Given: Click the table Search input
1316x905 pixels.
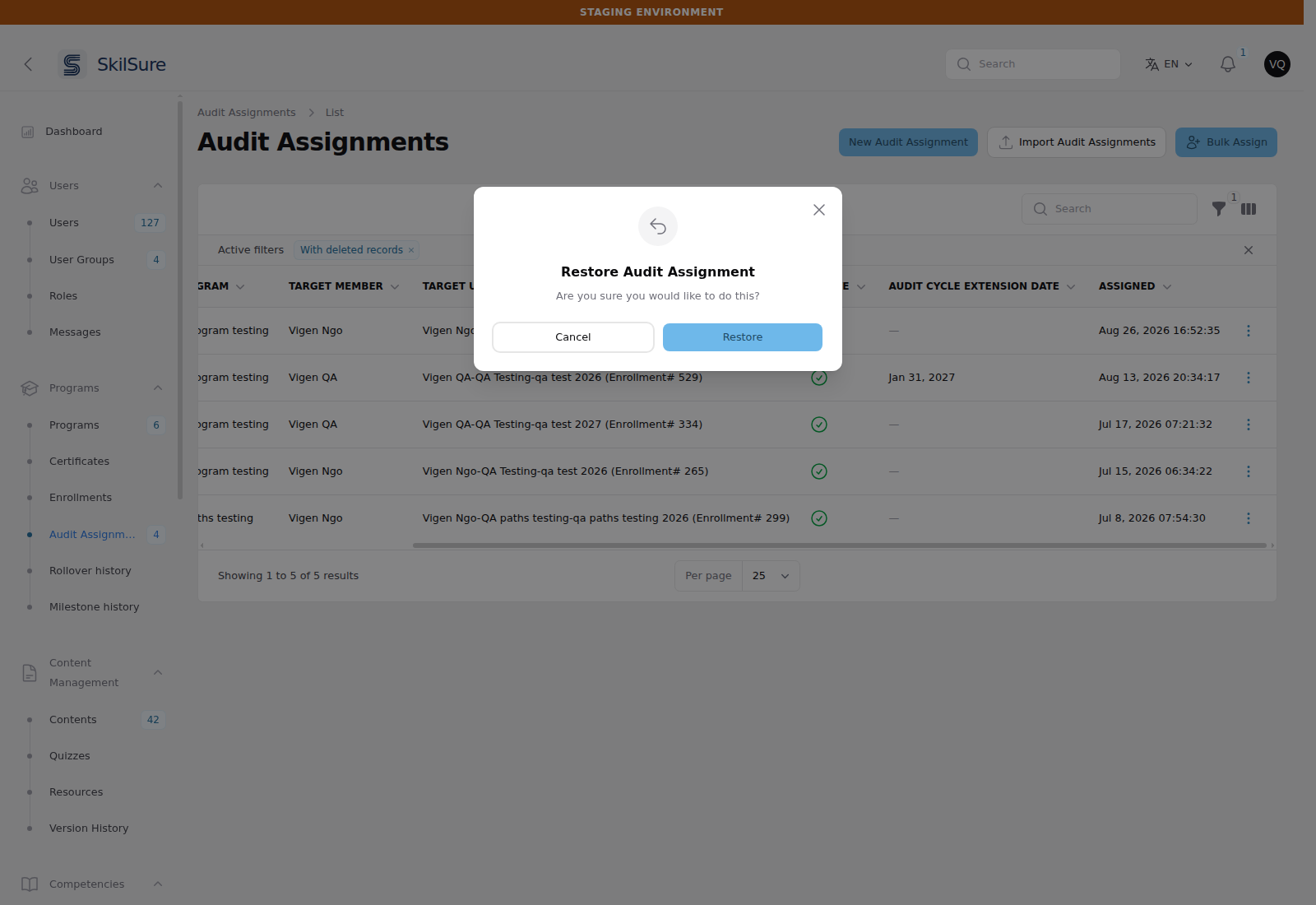Looking at the screenshot, I should click(1110, 209).
